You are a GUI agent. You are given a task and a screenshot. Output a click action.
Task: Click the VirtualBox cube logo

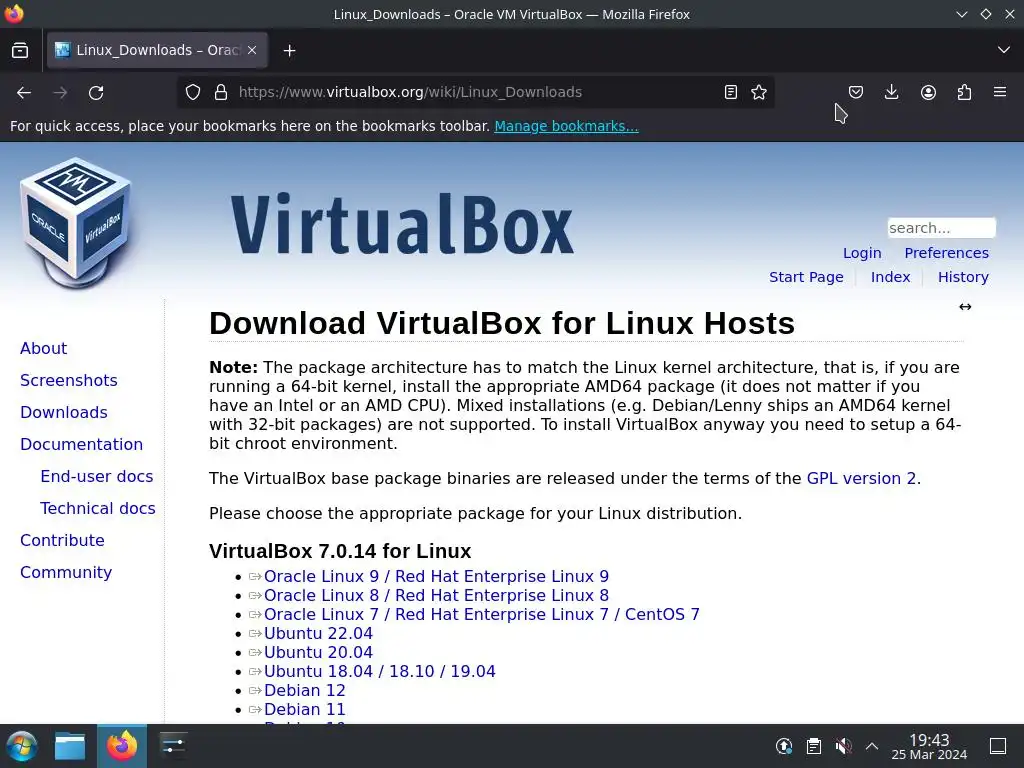click(76, 222)
